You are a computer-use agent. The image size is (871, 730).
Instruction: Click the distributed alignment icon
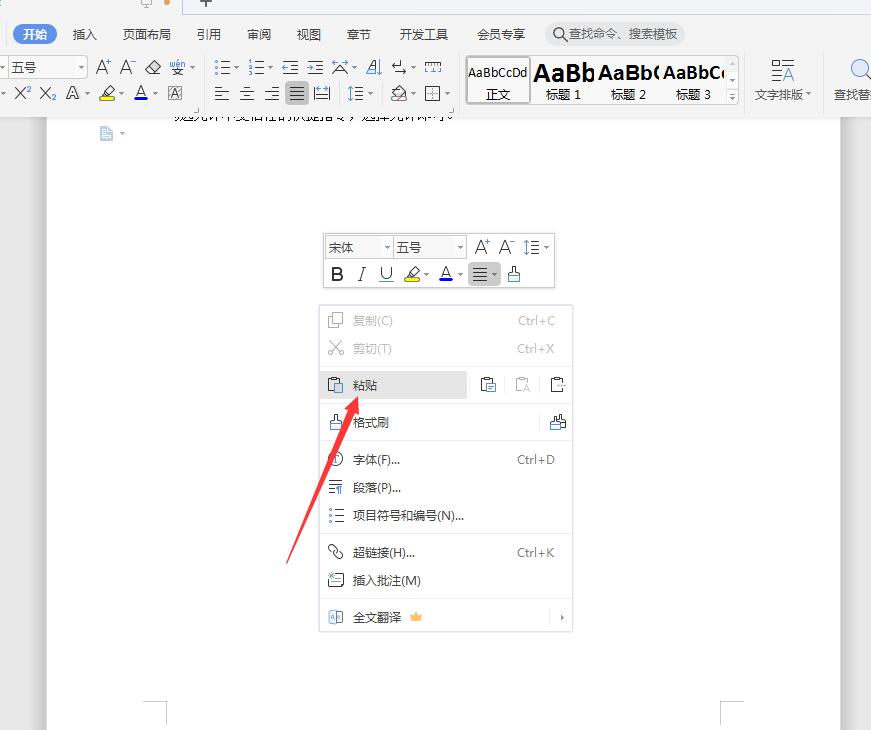322,93
